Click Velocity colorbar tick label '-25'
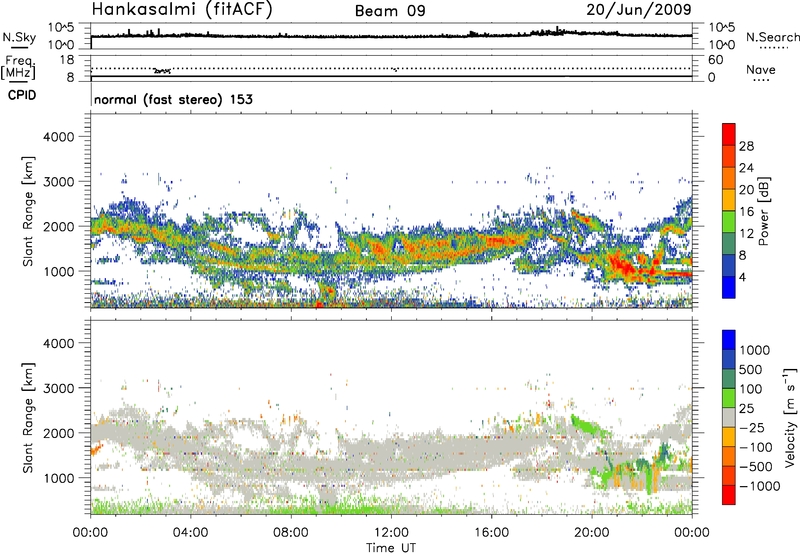The width and height of the screenshot is (800, 554). coord(753,427)
